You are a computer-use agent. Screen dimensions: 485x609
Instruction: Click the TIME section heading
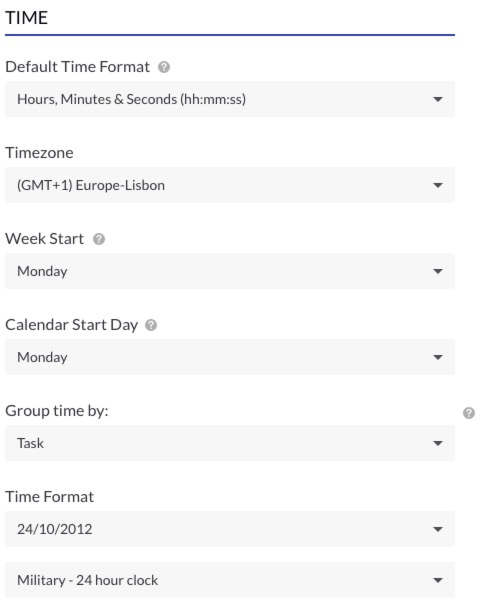(x=26, y=18)
